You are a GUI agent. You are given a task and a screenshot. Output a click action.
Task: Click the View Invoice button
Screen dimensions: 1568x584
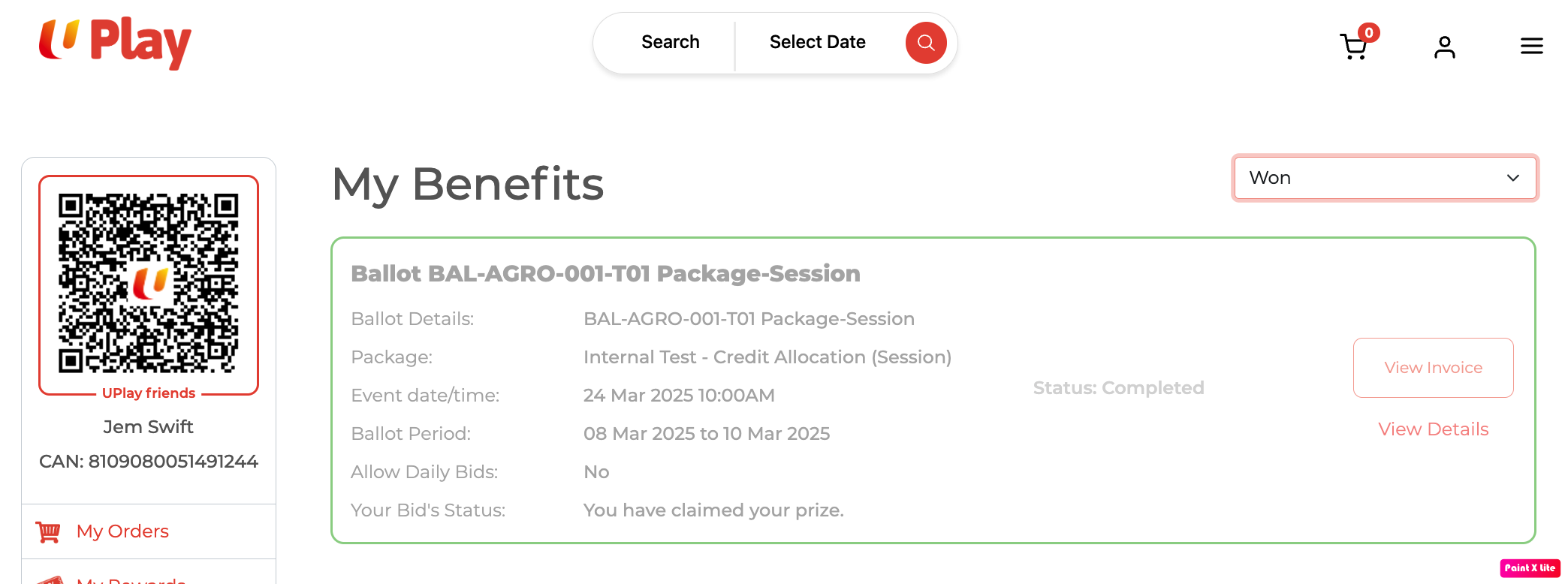1433,368
